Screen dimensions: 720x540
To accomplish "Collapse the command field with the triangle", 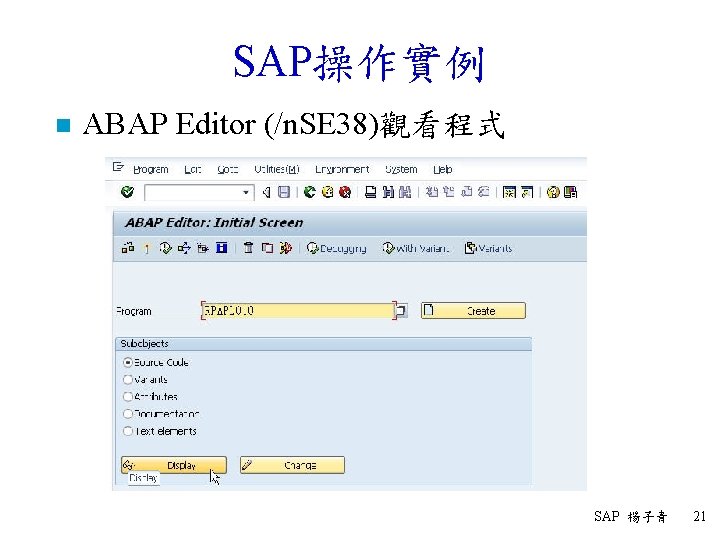I will coord(266,192).
